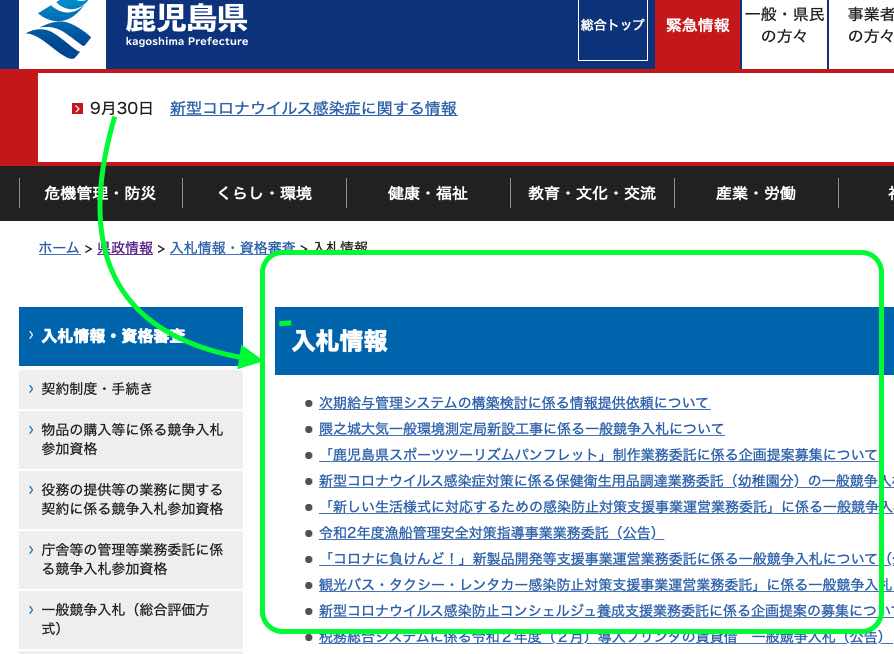
Task: Click the red arrow icon beside 9月30日
Action: [77, 109]
